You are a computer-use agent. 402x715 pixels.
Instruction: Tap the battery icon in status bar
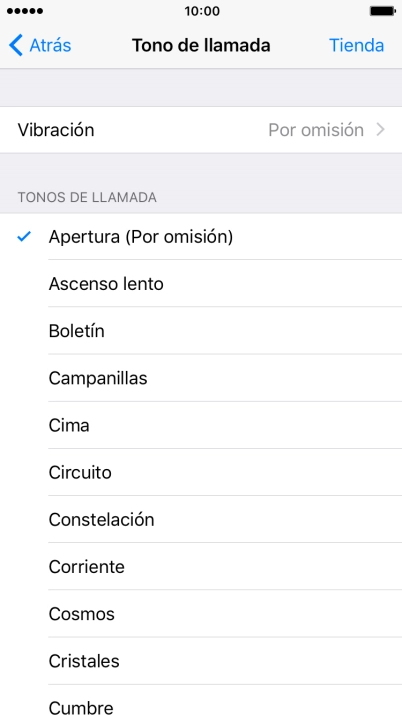(382, 11)
